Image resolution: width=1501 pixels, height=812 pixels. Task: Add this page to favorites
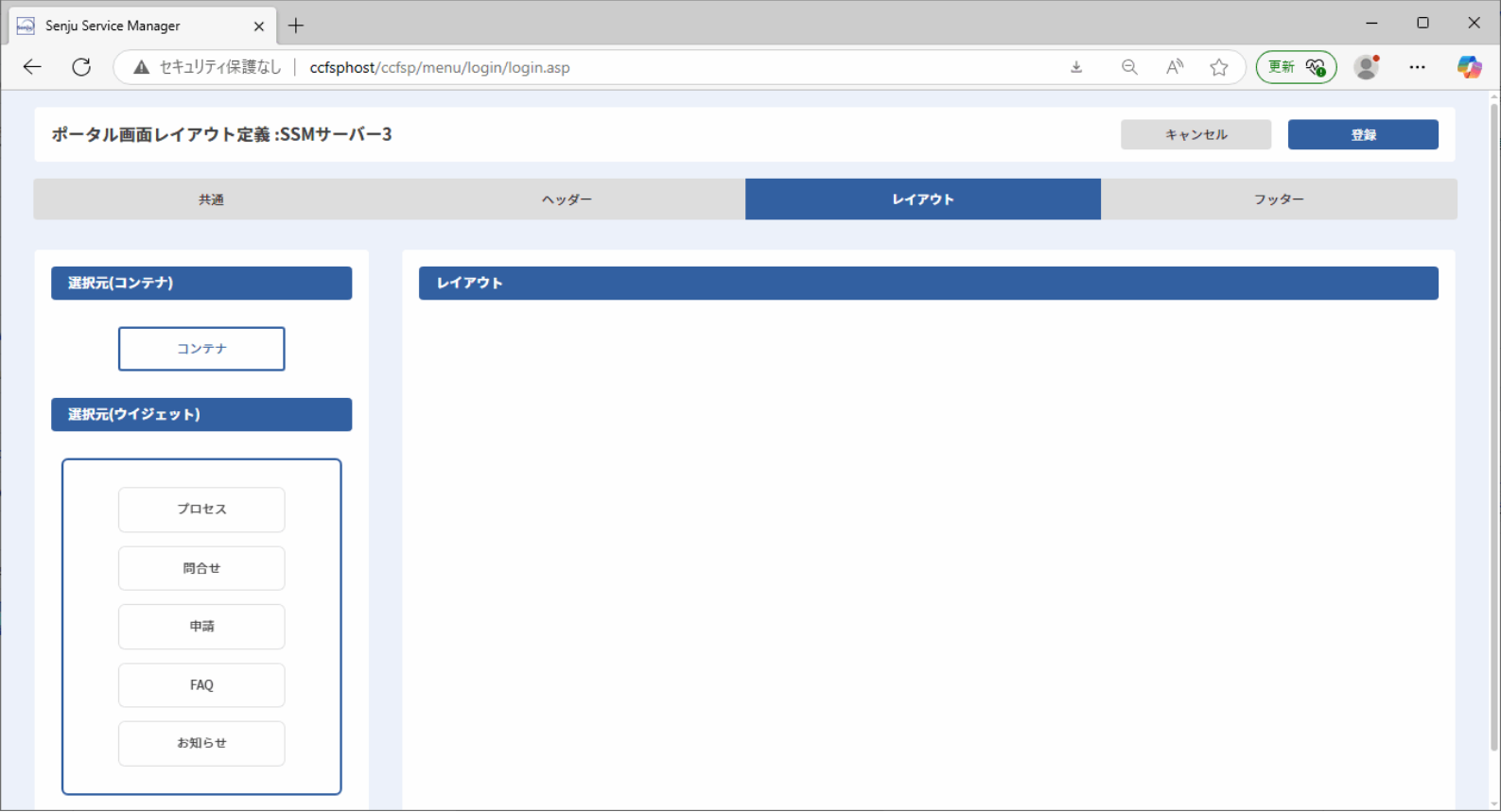click(1219, 67)
